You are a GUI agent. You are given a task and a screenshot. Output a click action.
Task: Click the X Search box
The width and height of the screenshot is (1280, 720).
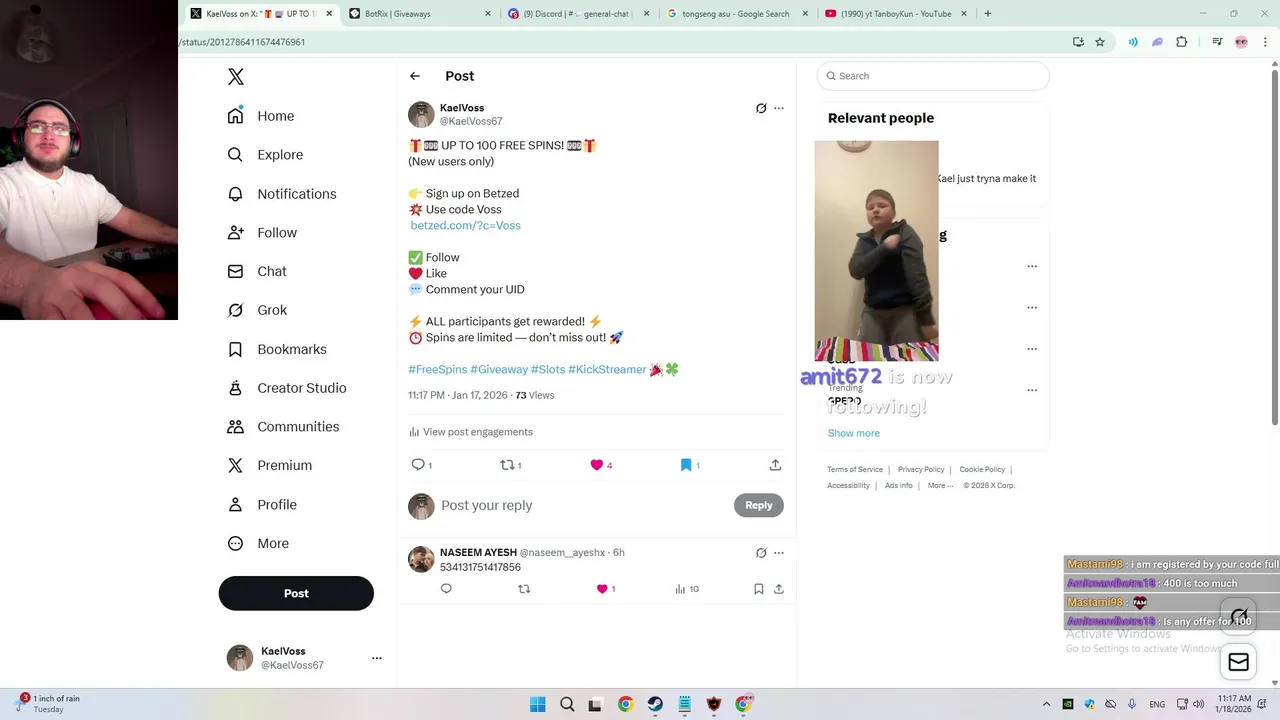click(x=933, y=76)
